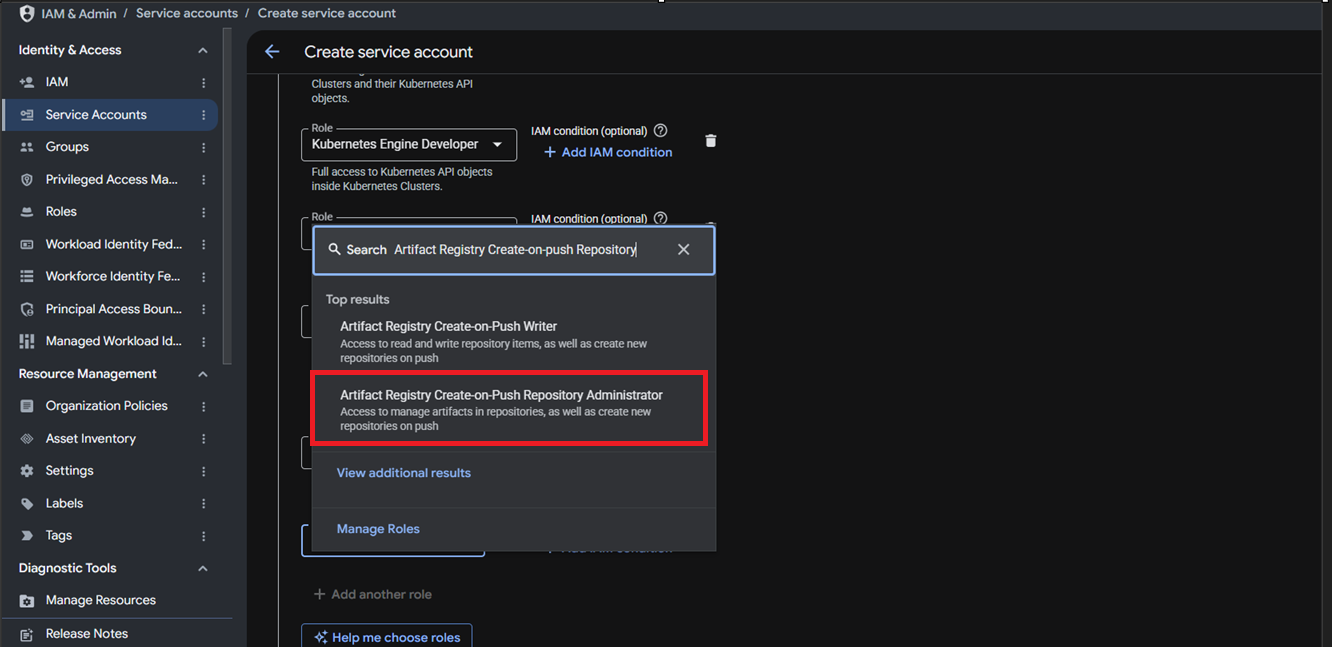Click the Labels tag icon
The height and width of the screenshot is (647, 1332).
click(x=27, y=504)
